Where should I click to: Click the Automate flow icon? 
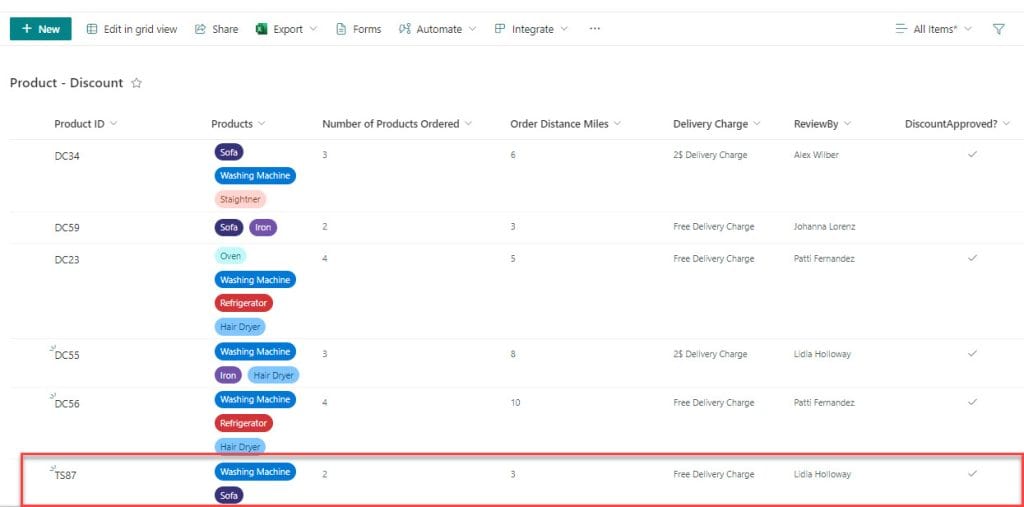405,29
